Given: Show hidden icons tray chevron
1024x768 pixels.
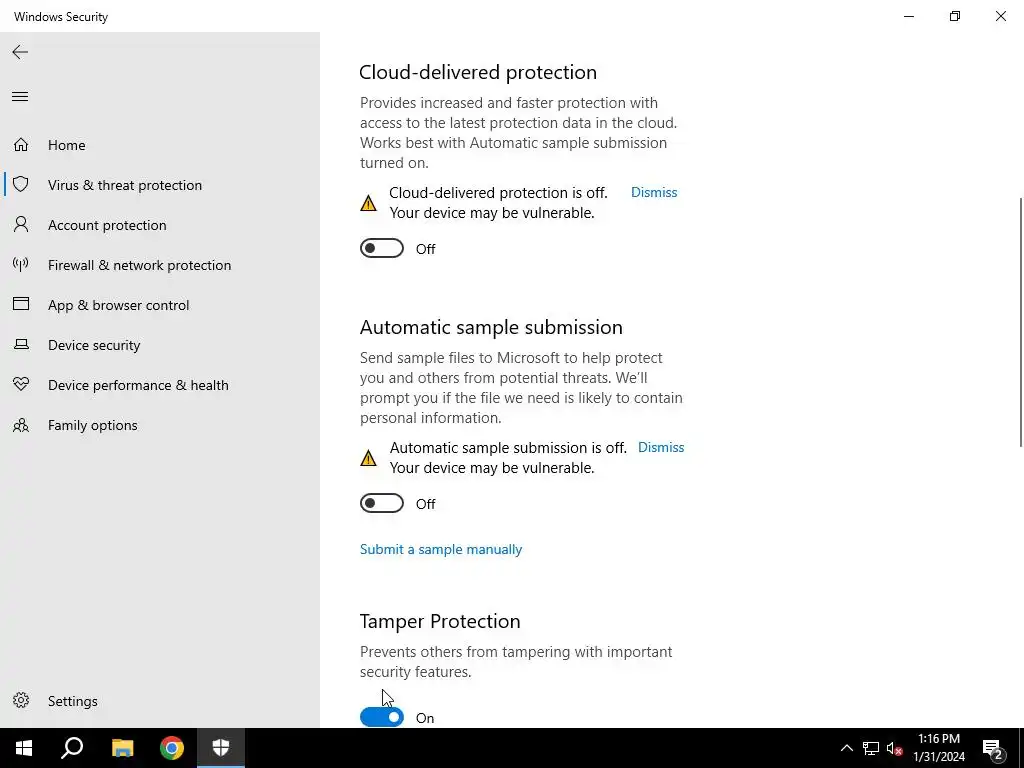Looking at the screenshot, I should point(846,748).
